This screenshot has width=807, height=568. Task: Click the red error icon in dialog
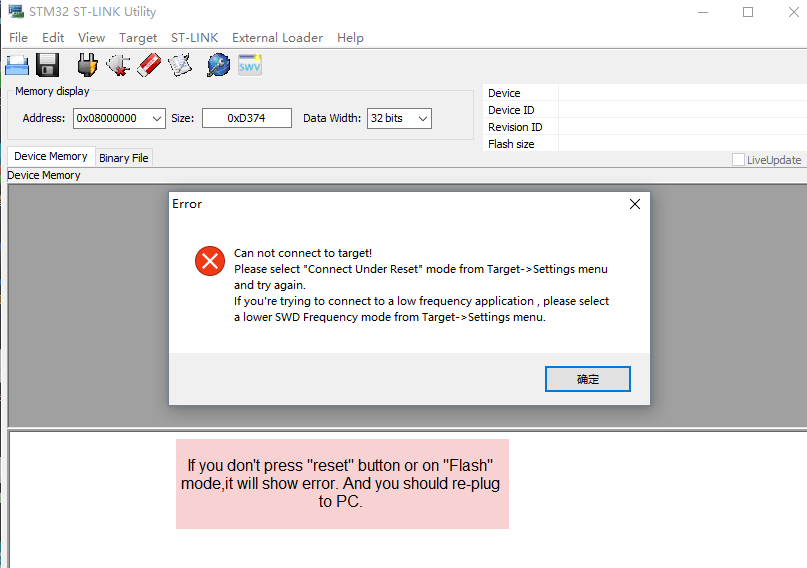point(210,261)
